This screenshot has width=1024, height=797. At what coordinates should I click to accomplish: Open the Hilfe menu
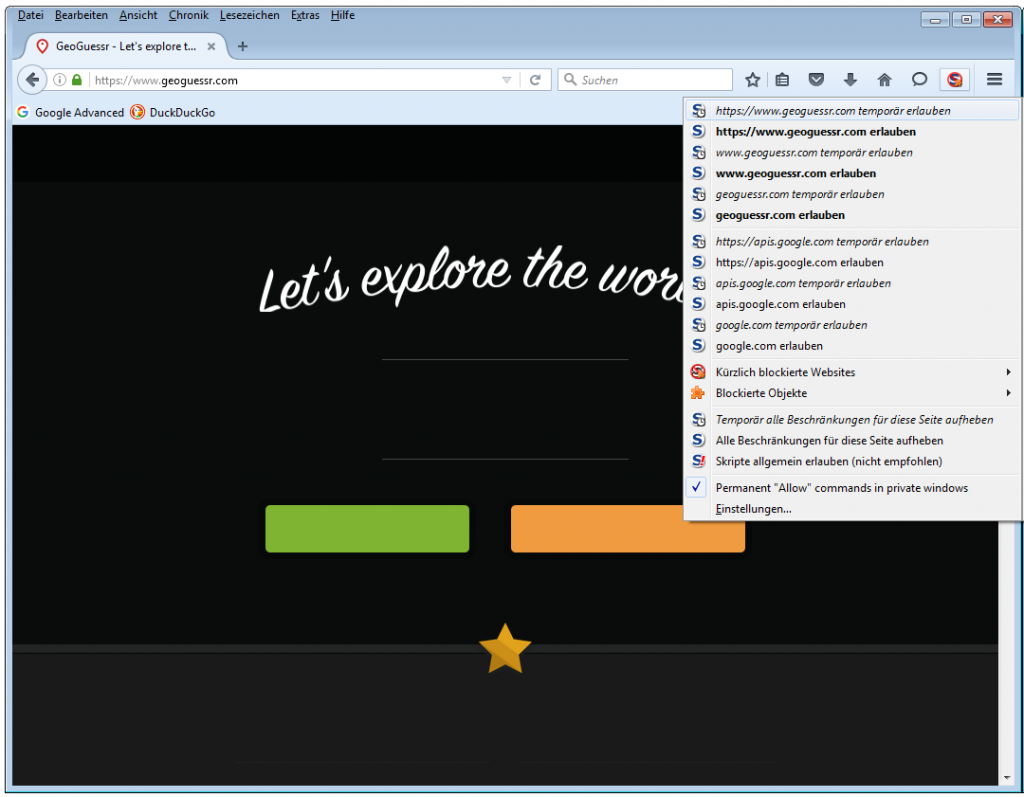(x=343, y=15)
